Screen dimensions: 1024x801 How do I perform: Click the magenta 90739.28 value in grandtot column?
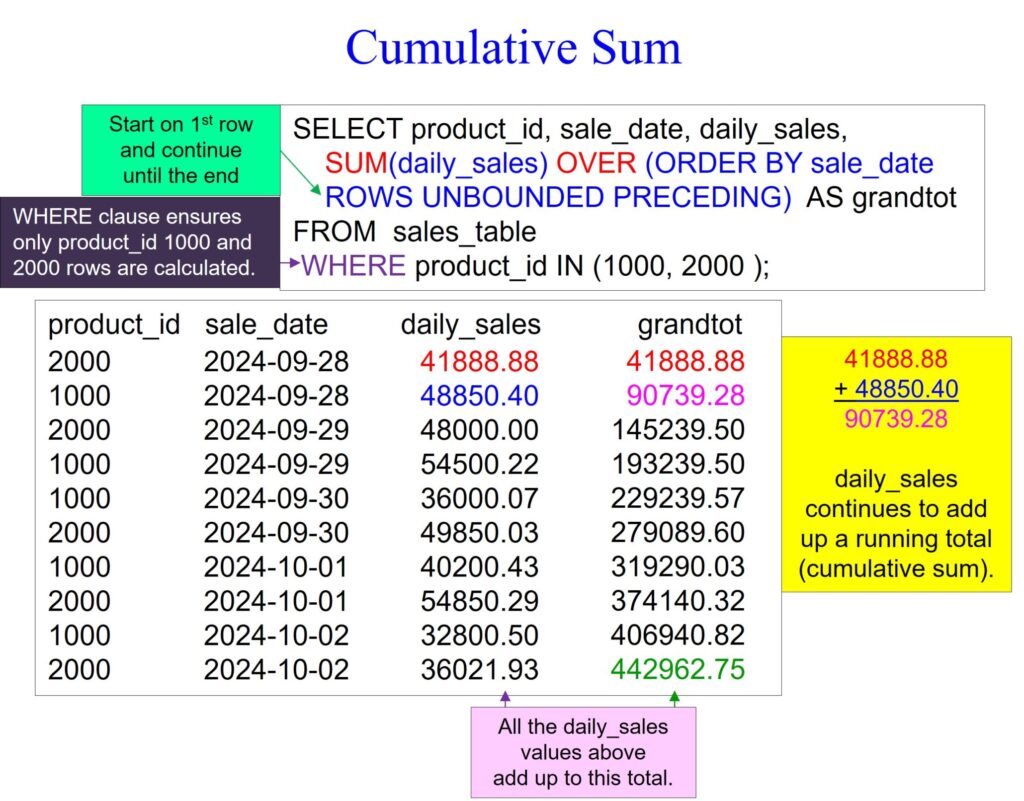685,395
